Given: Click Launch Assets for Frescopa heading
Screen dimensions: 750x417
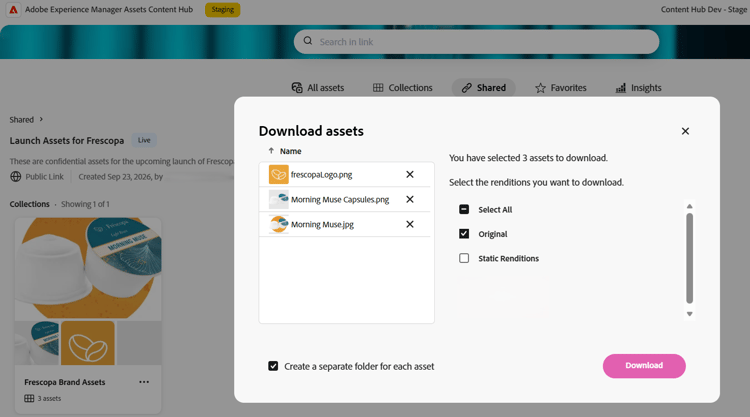Looking at the screenshot, I should point(66,141).
